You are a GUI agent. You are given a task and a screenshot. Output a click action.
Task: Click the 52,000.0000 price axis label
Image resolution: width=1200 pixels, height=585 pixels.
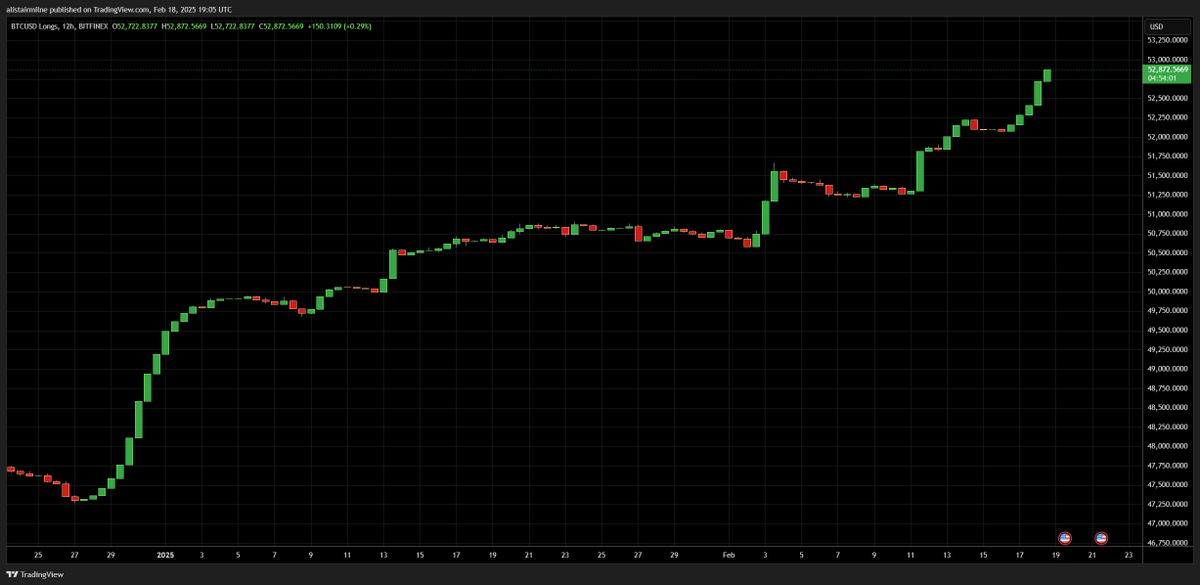[x=1168, y=137]
